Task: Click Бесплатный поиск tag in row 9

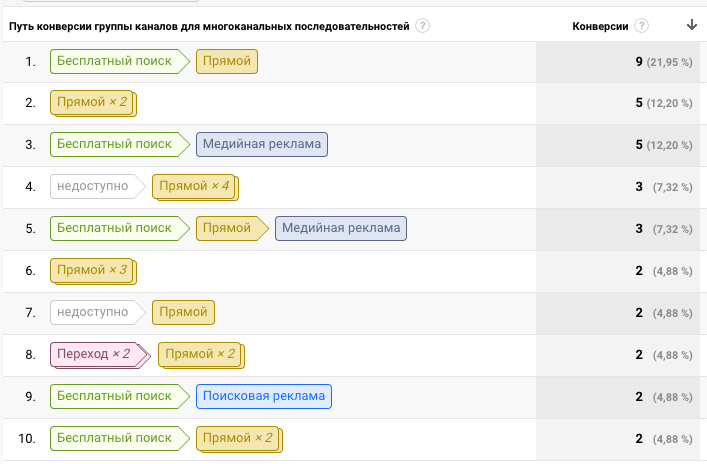Action: click(x=114, y=396)
